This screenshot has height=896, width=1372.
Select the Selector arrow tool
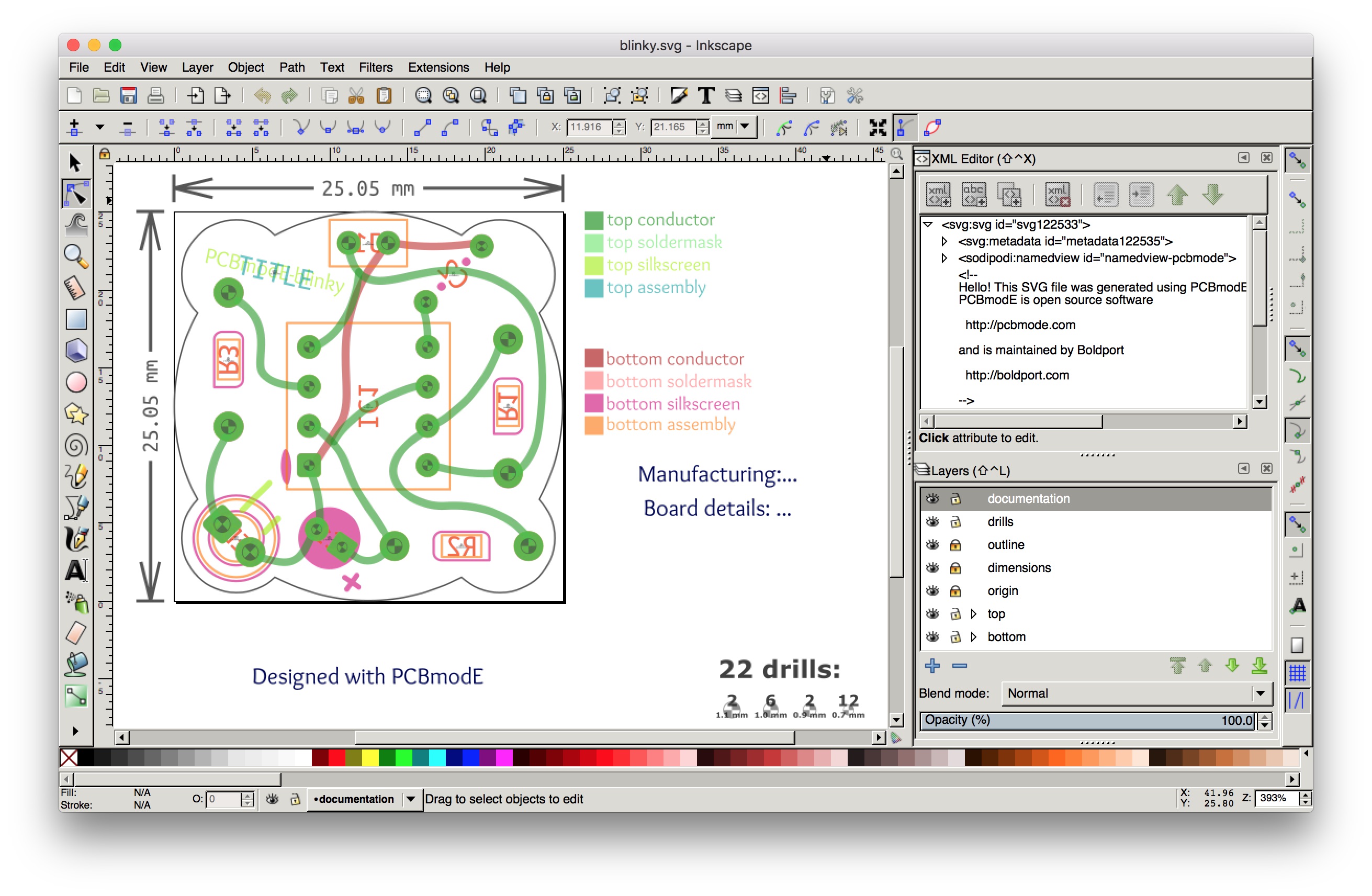[x=75, y=163]
